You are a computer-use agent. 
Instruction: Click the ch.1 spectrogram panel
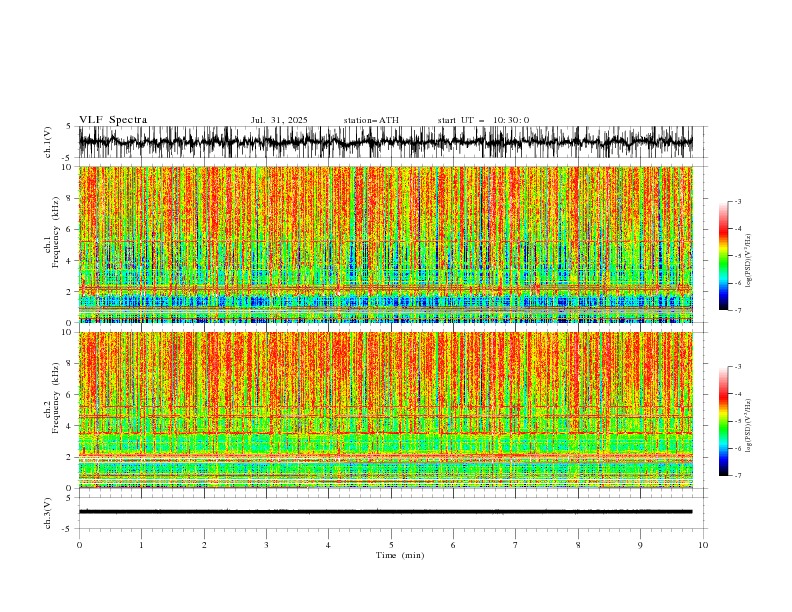click(386, 244)
